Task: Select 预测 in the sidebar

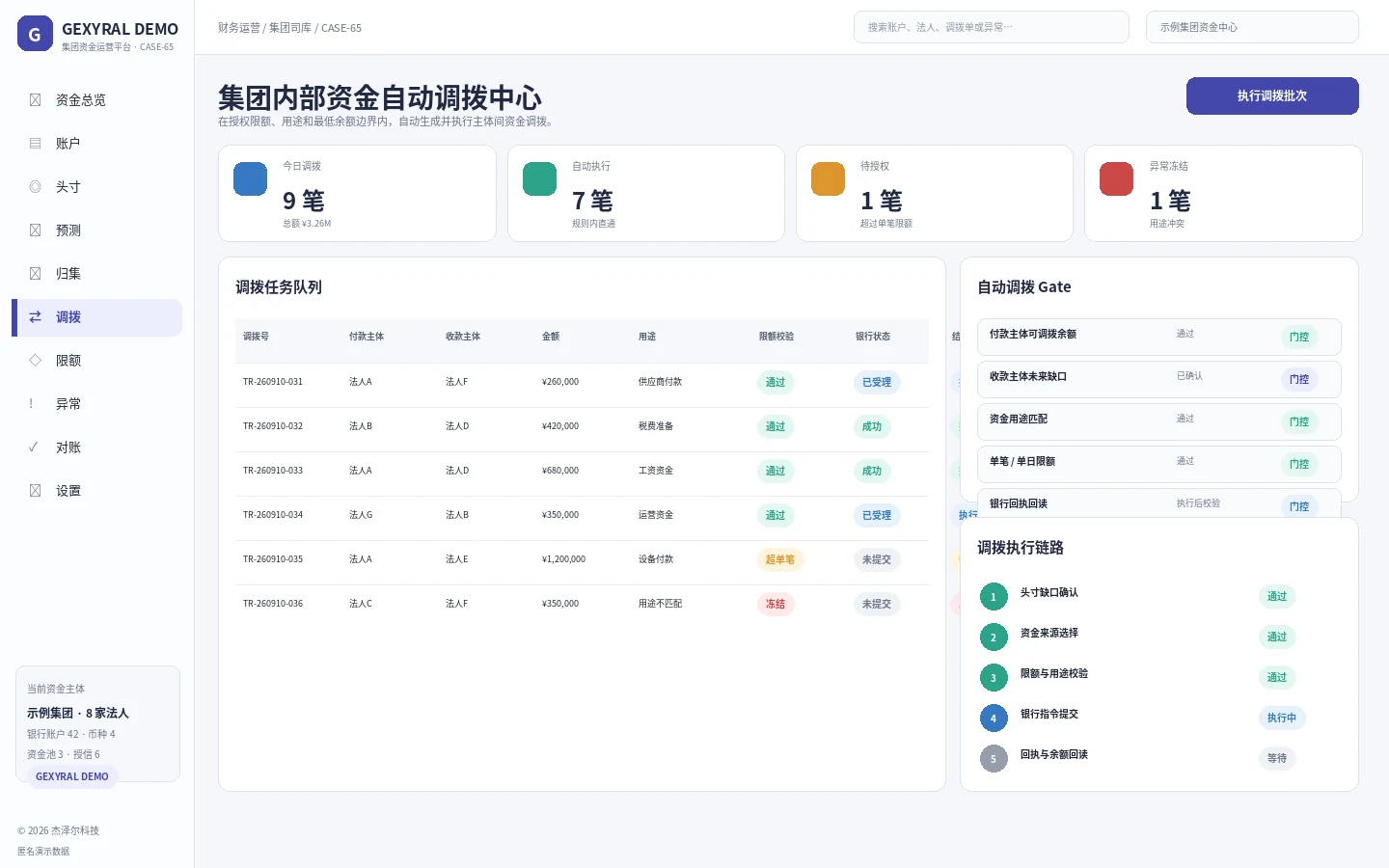Action: [x=96, y=231]
